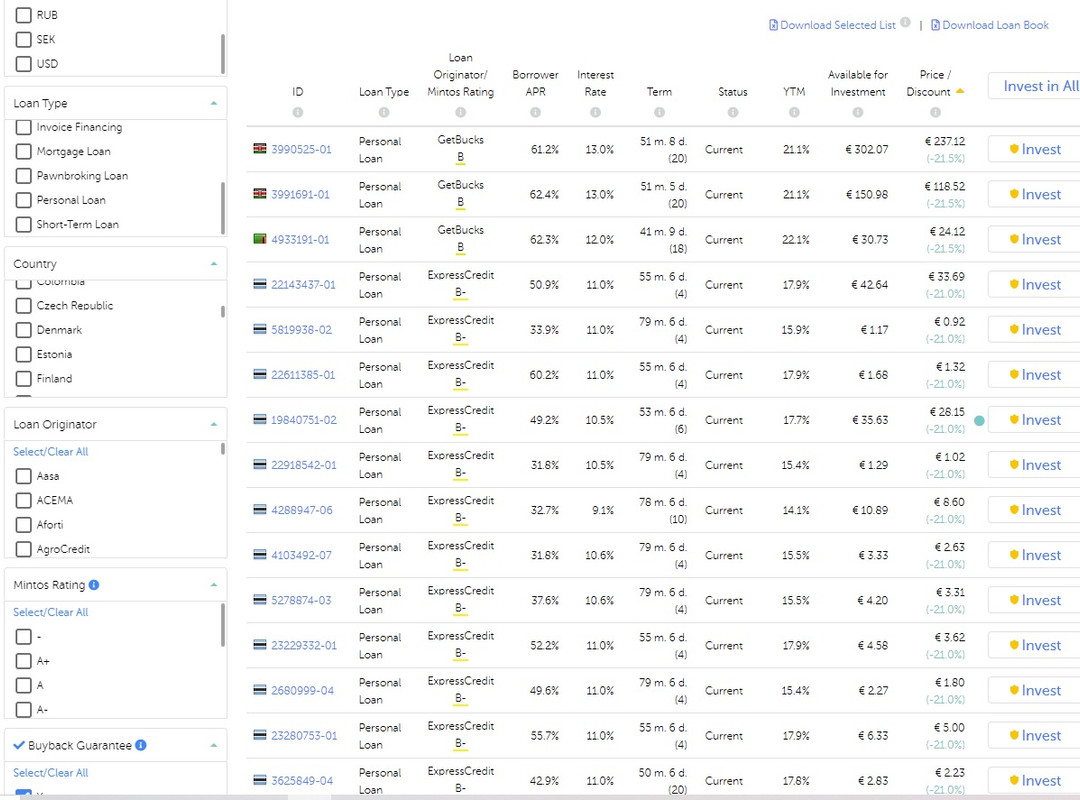Click the info icon under ID column header
1080x800 pixels.
298,112
